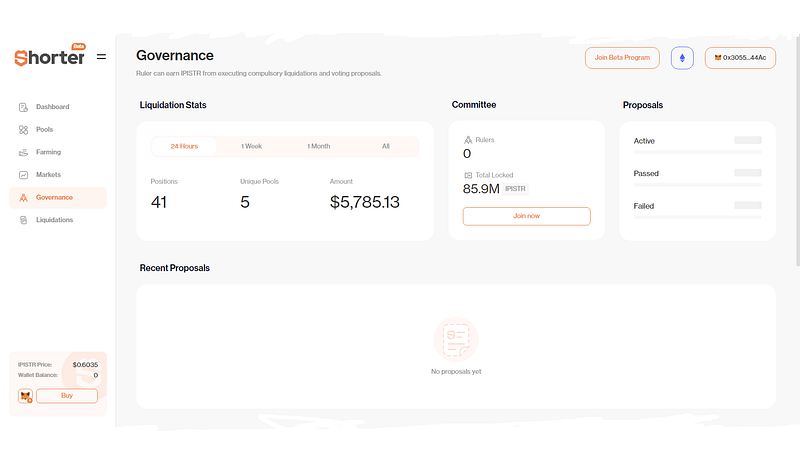The height and width of the screenshot is (449, 800).
Task: Select the 1 Month stats tab
Action: 319,146
